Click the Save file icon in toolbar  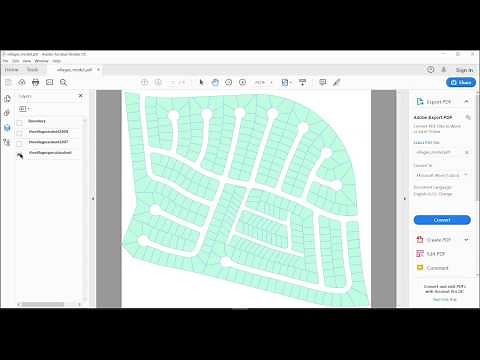[x=8, y=82]
